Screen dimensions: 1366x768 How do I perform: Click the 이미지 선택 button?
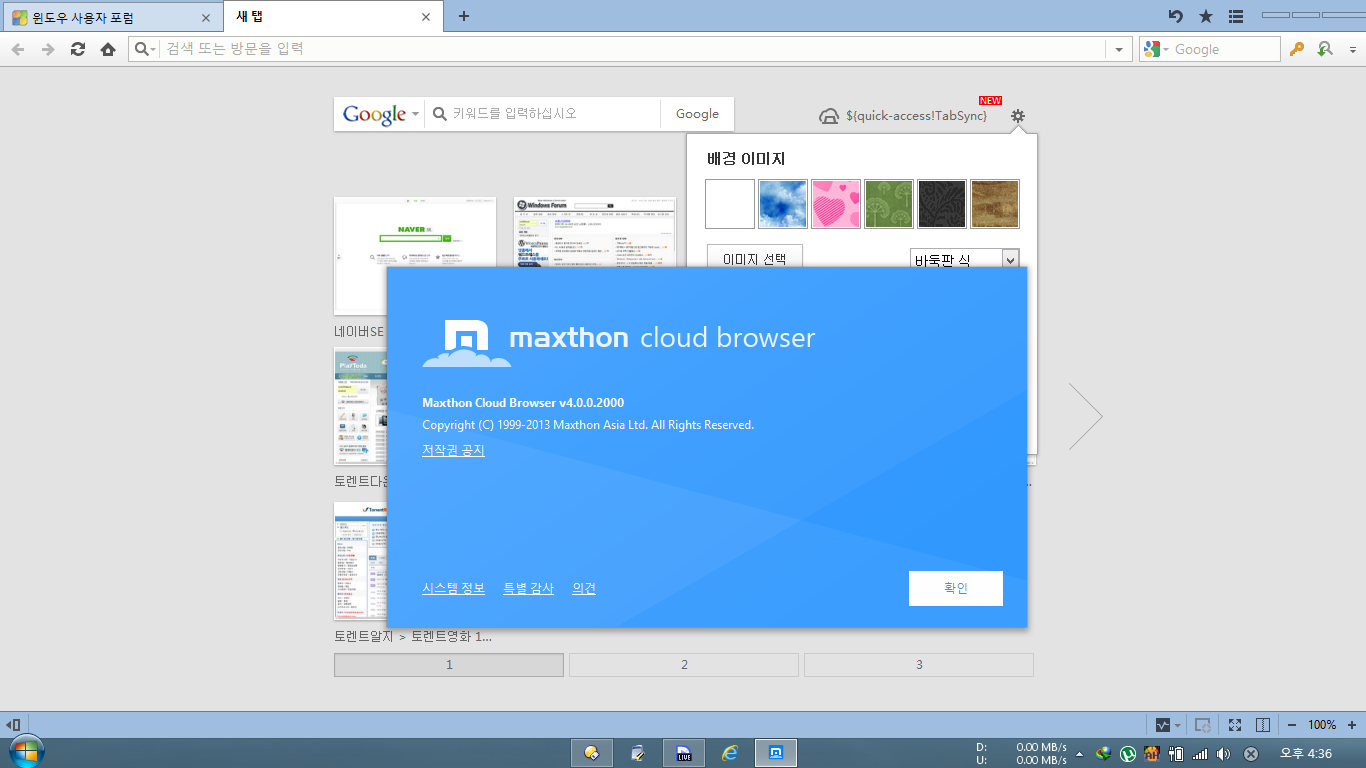coord(754,256)
